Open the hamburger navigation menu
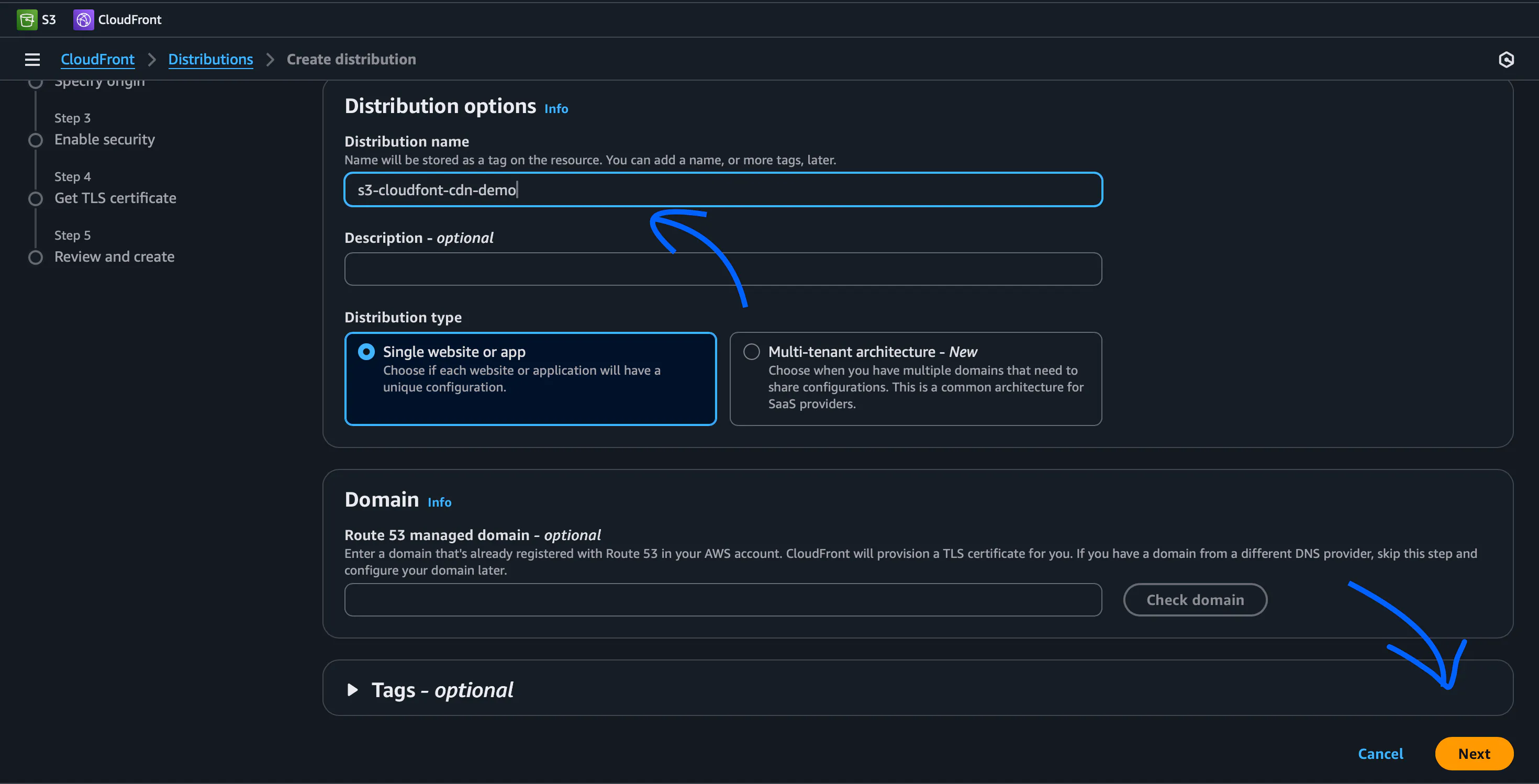 [x=32, y=59]
